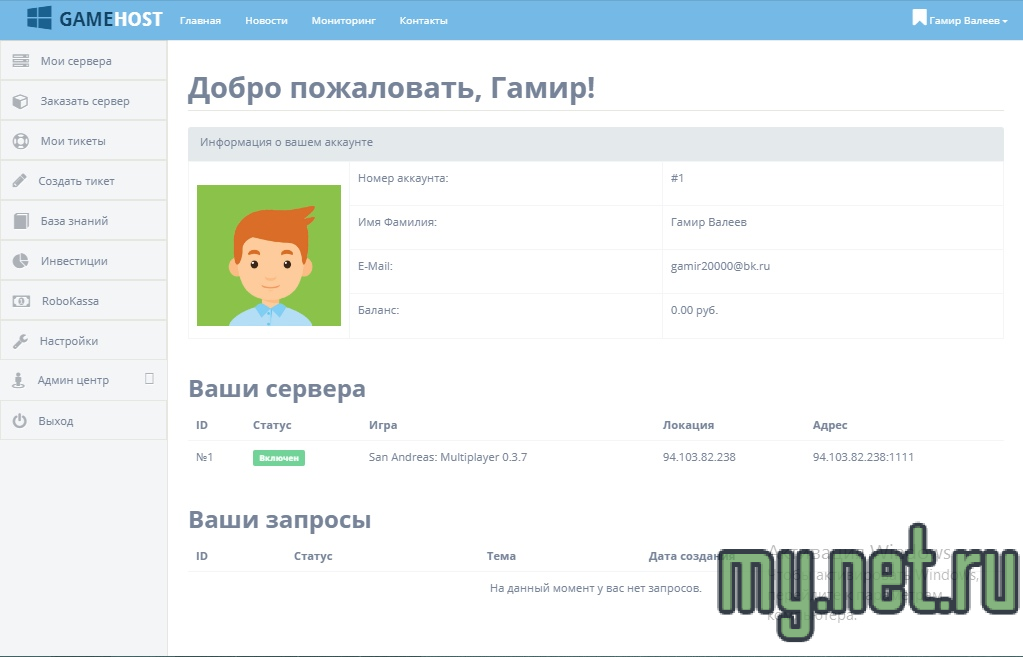Open the Главная navigation item
1023x657 pixels.
point(200,20)
